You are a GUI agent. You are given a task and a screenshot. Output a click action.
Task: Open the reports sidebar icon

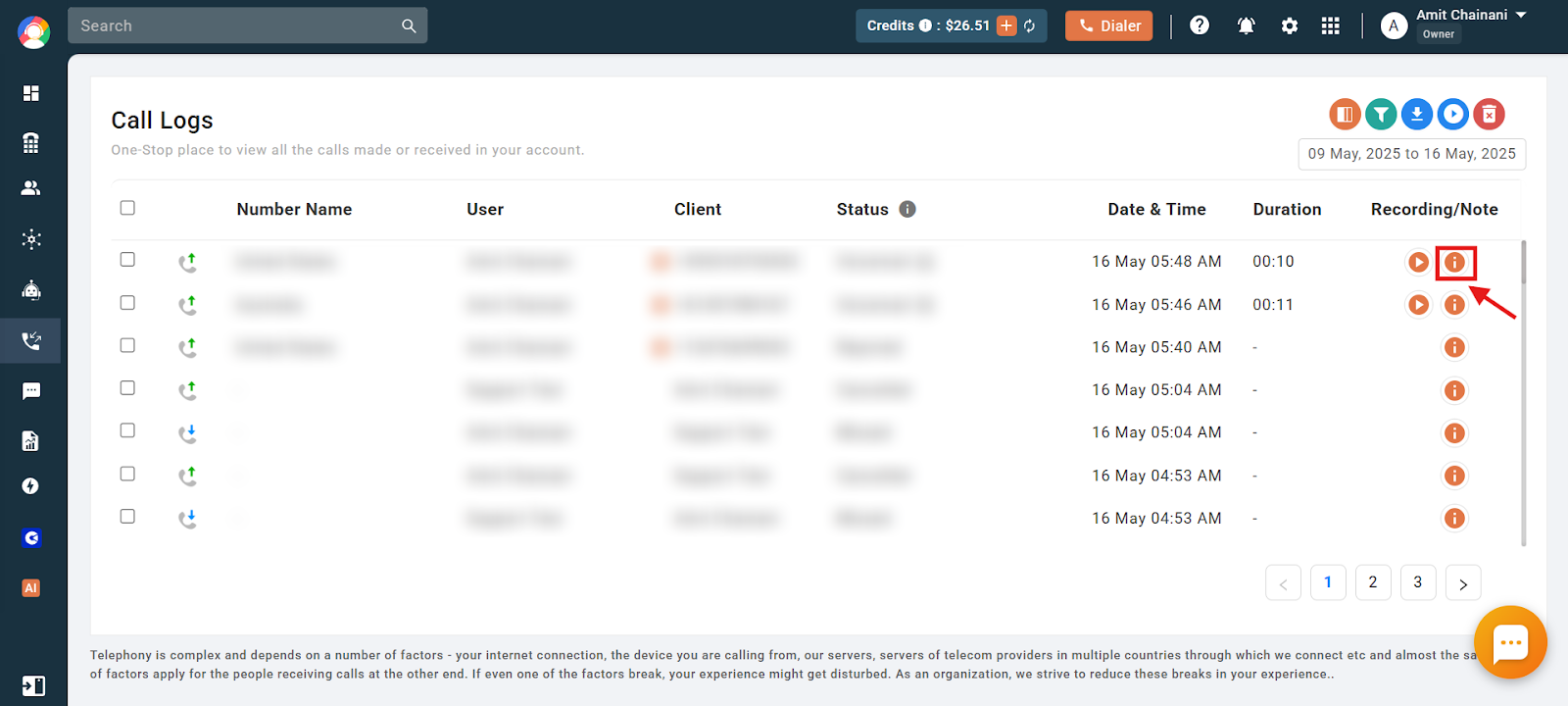coord(31,440)
